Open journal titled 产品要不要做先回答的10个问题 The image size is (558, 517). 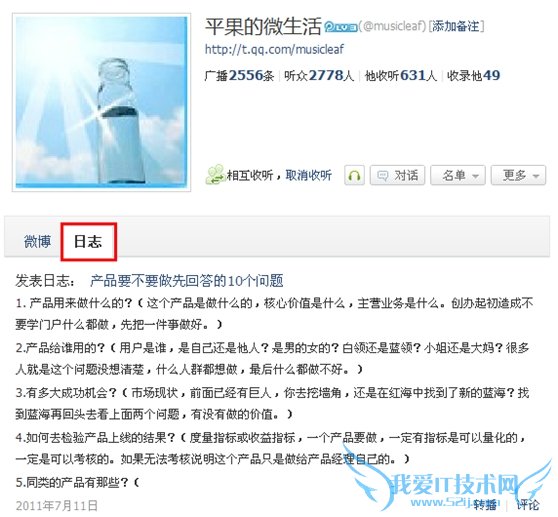187,281
